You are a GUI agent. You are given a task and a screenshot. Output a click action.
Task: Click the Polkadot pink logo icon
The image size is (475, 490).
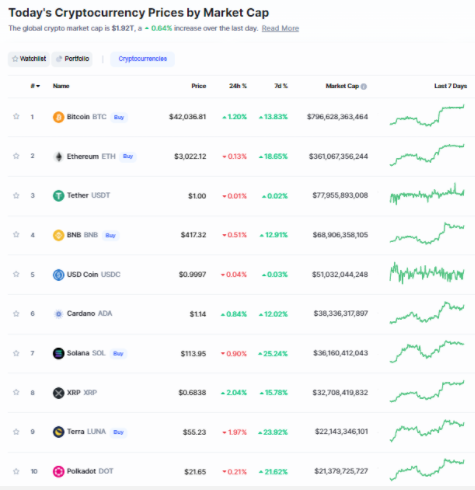pyautogui.click(x=58, y=471)
